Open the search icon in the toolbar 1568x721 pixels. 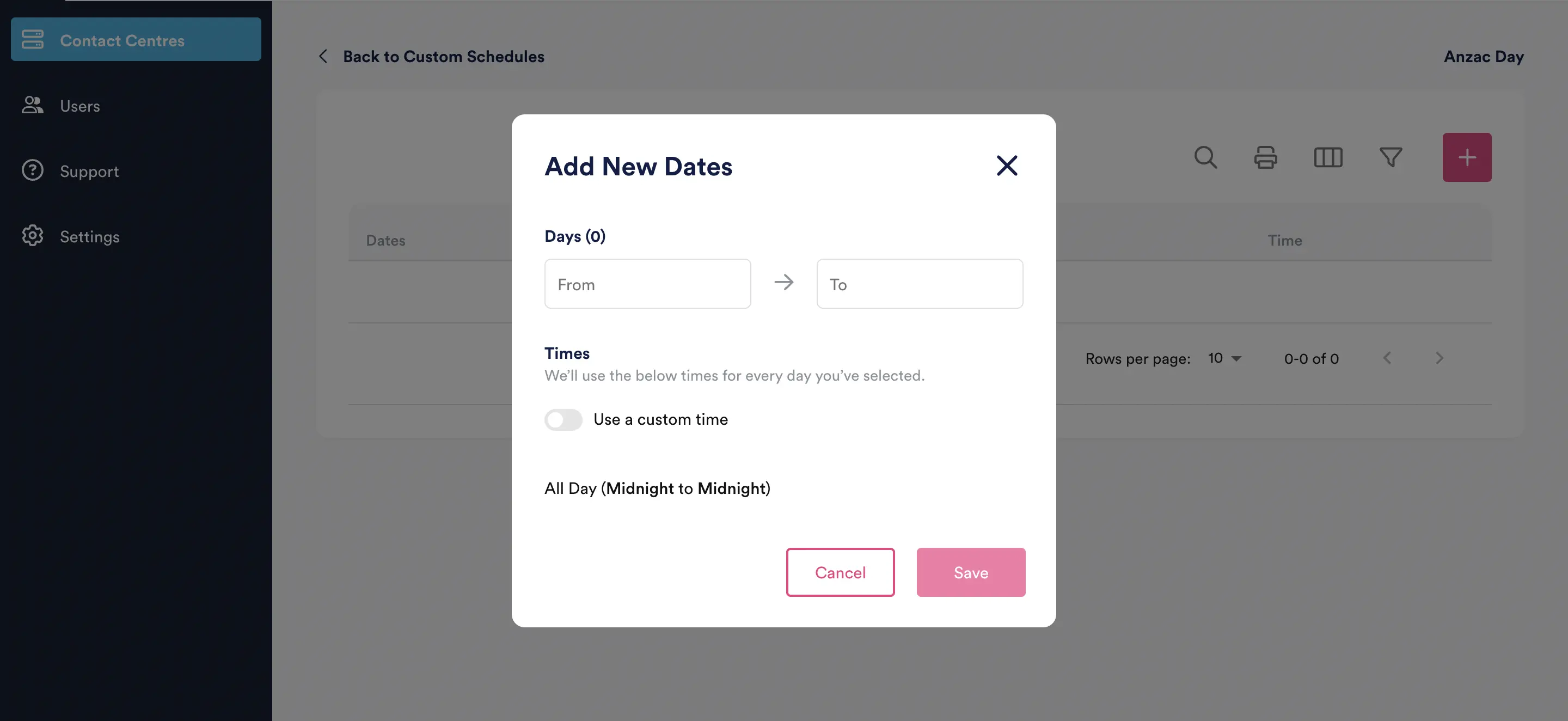point(1205,158)
